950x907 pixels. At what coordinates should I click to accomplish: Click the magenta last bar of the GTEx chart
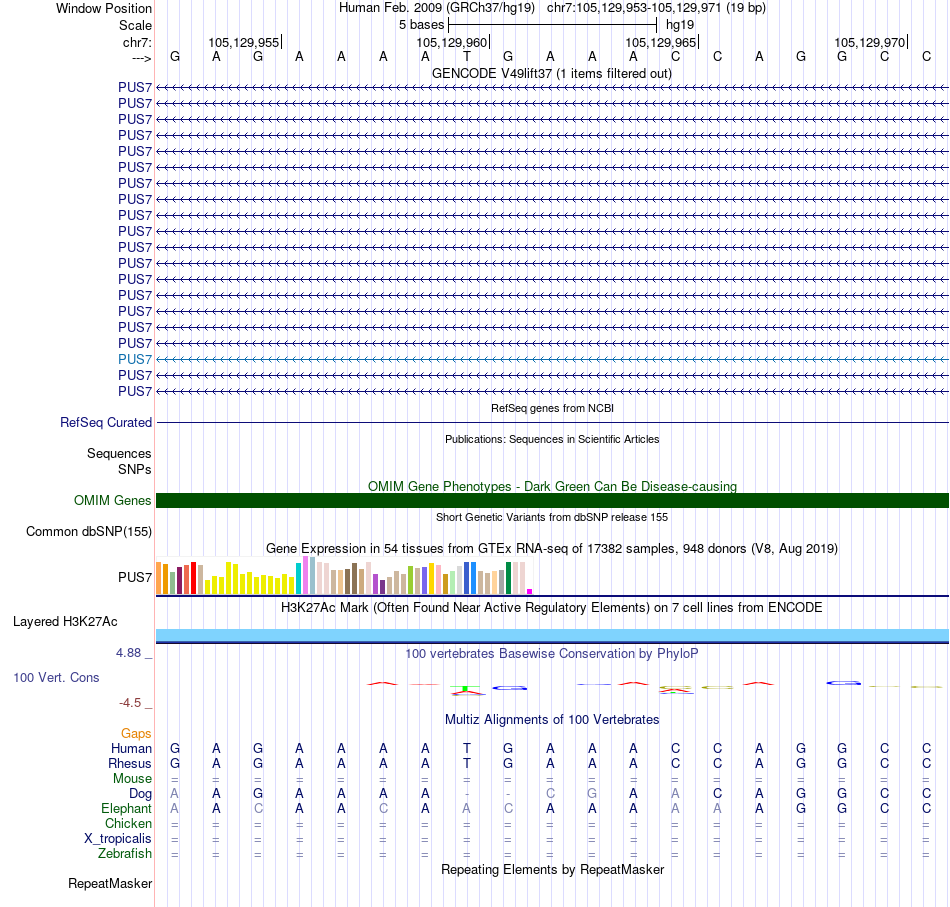click(530, 591)
